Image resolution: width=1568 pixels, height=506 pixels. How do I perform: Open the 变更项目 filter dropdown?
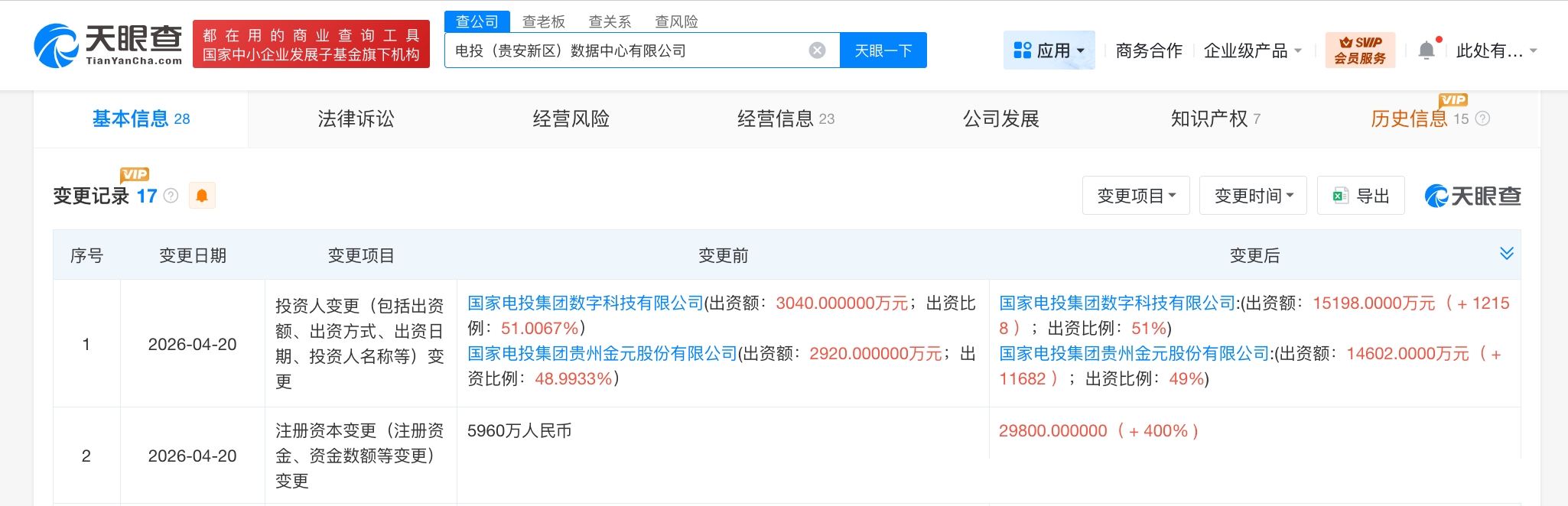point(1136,196)
